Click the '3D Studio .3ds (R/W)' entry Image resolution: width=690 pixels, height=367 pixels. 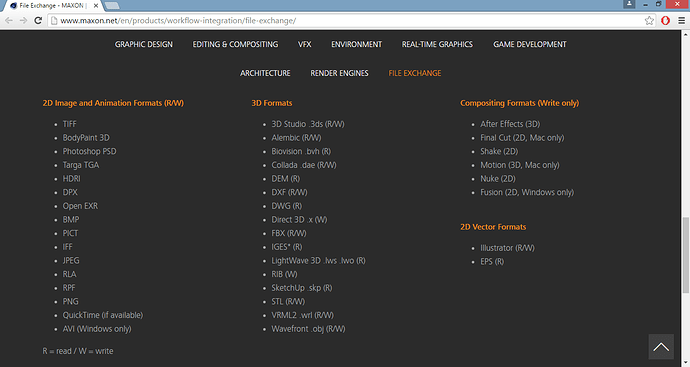pos(308,125)
